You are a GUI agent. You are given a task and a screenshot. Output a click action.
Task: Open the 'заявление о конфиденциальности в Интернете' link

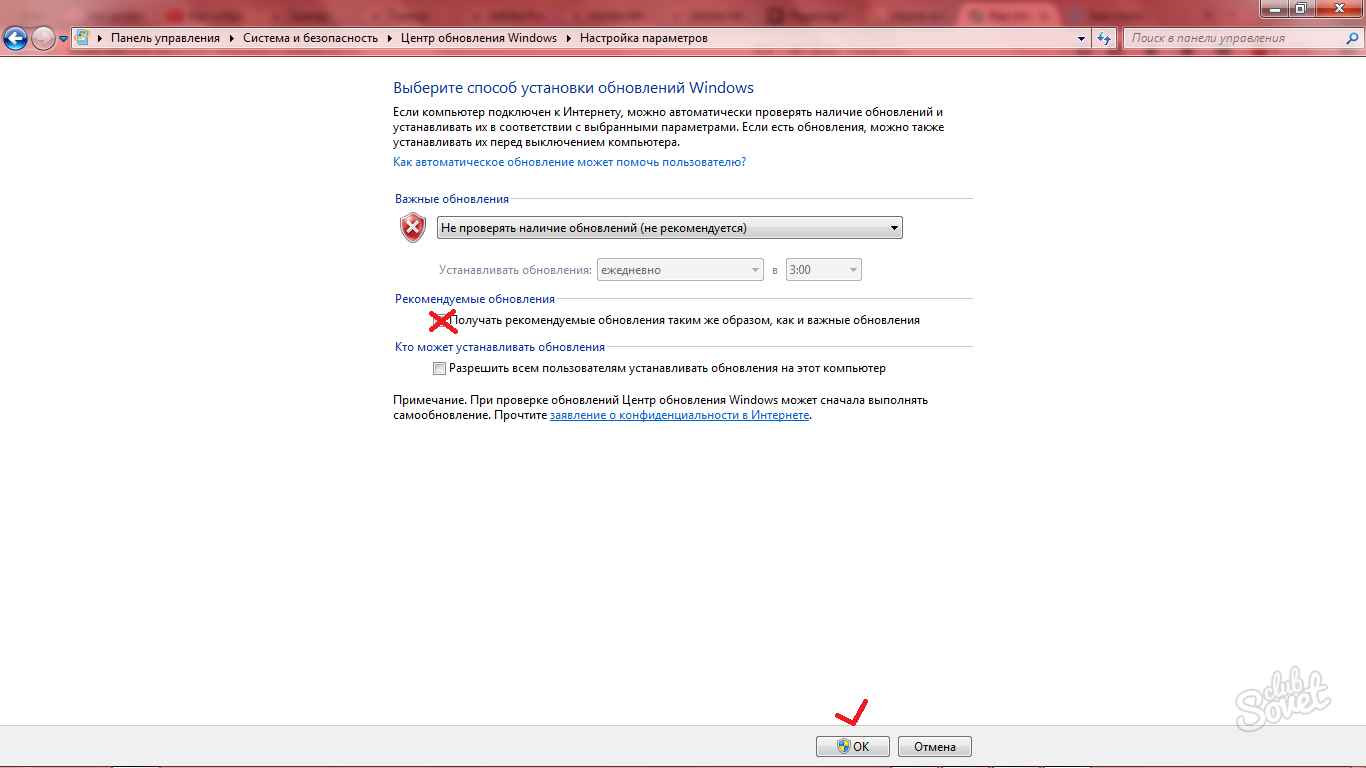click(679, 415)
